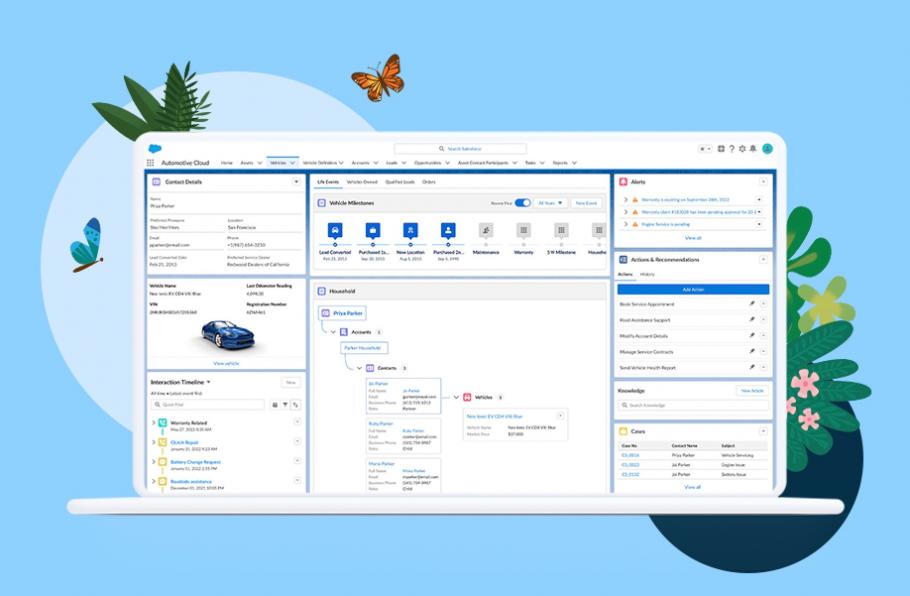Image resolution: width=910 pixels, height=596 pixels.
Task: Click the New Event button
Action: click(x=586, y=203)
